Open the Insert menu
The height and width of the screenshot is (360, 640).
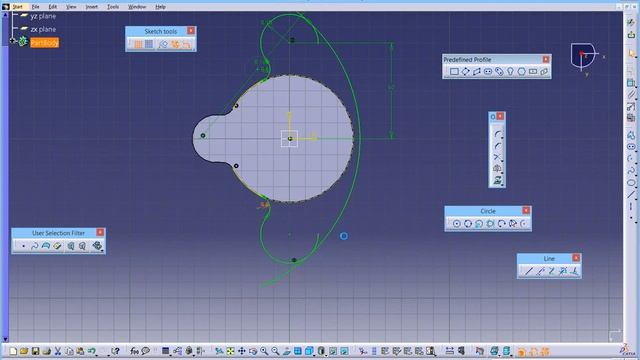pos(91,7)
